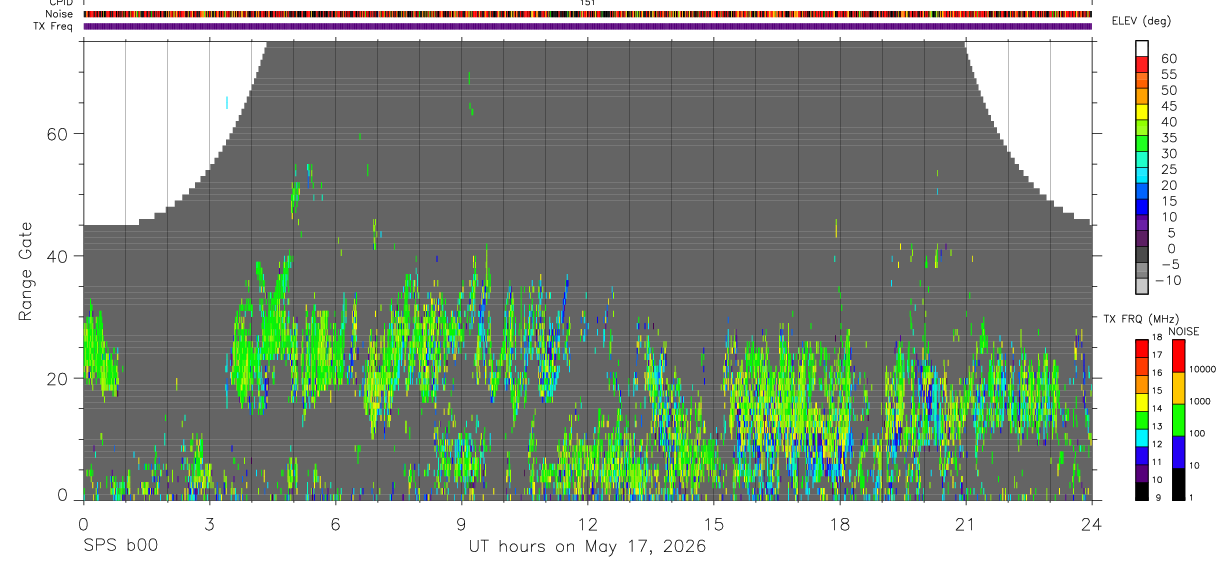Click the '35' label on ELEV colorbar
The width and height of the screenshot is (1228, 567).
click(1168, 138)
